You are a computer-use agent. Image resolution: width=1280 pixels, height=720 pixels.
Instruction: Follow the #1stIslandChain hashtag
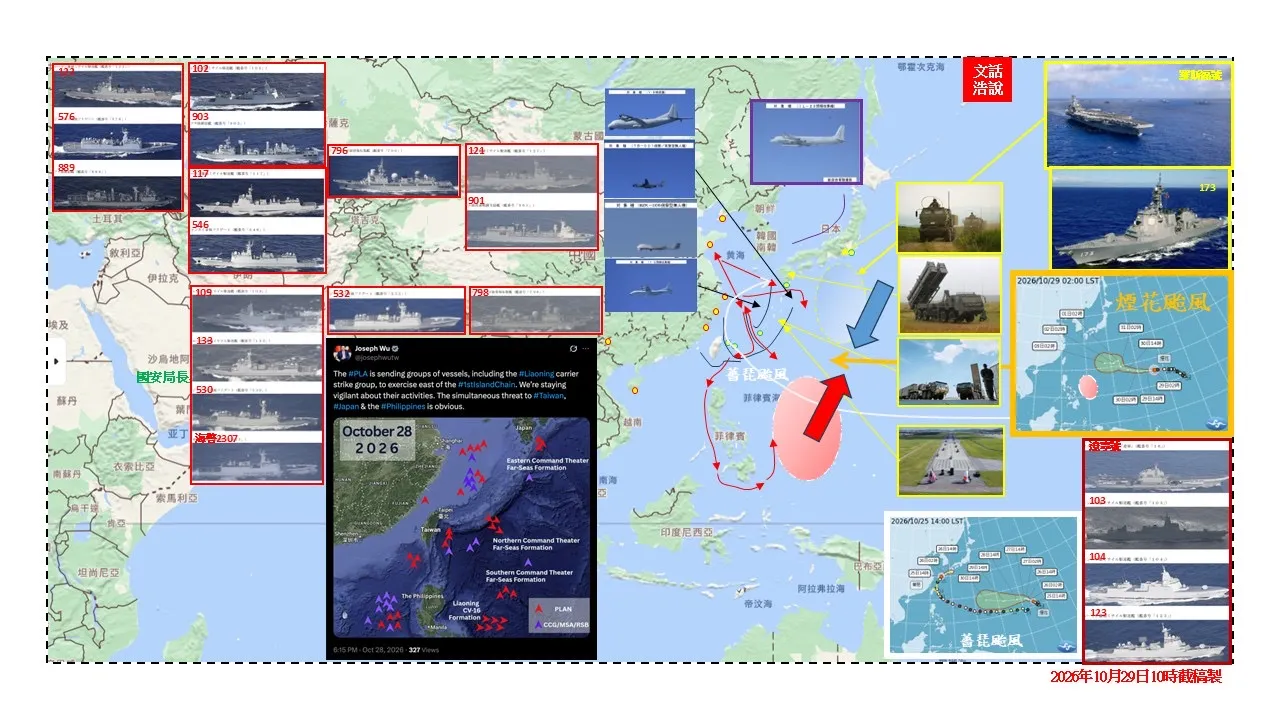tap(485, 384)
